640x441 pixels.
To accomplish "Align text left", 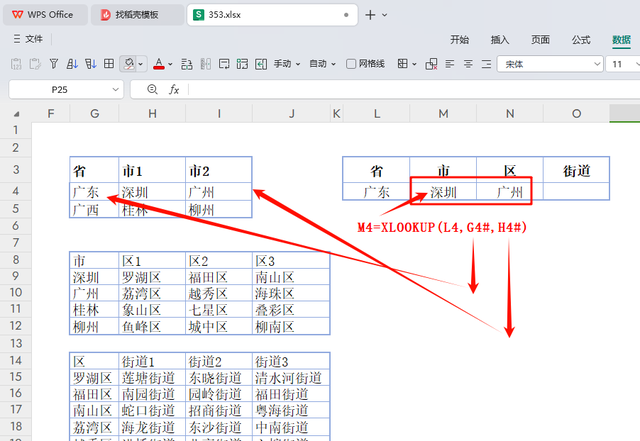I will click(450, 64).
